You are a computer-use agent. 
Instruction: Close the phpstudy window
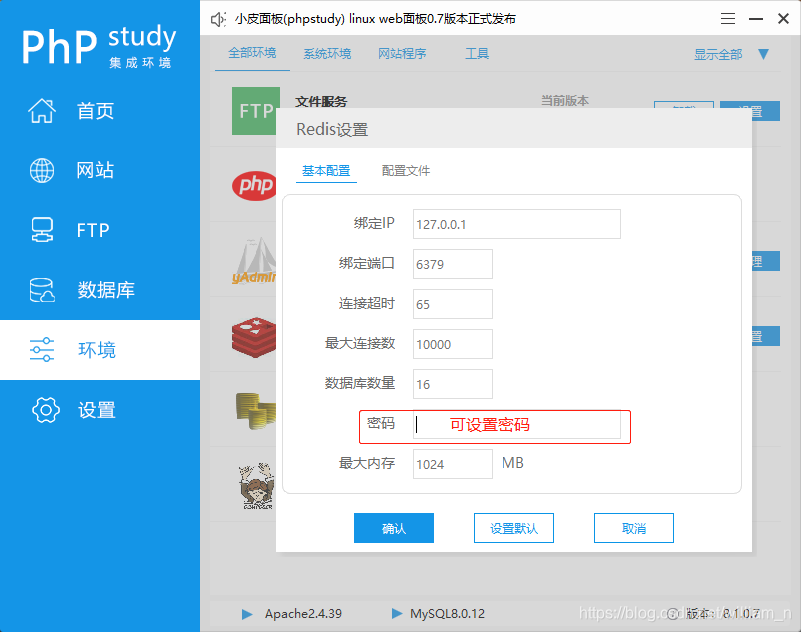coord(783,19)
